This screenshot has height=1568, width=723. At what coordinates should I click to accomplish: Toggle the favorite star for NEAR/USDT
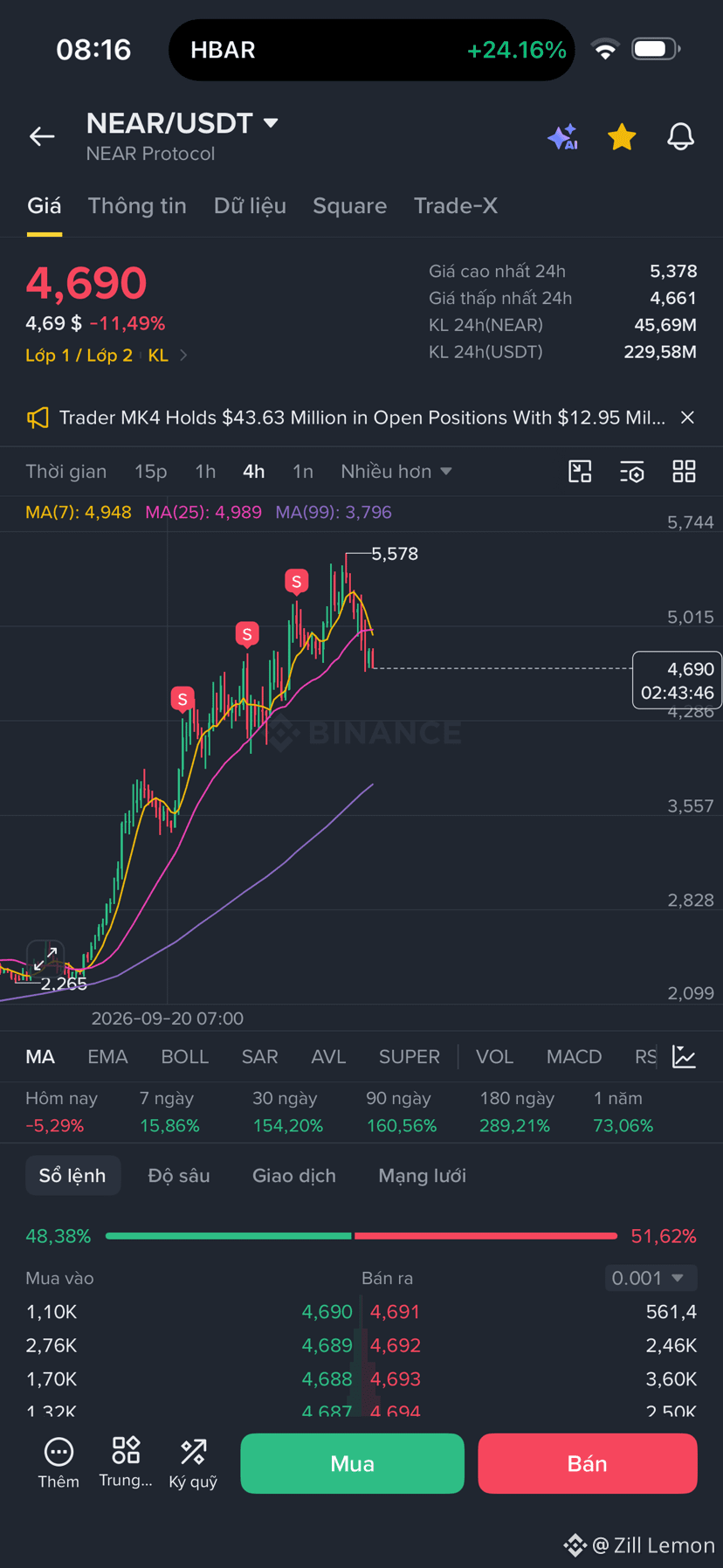tap(622, 137)
